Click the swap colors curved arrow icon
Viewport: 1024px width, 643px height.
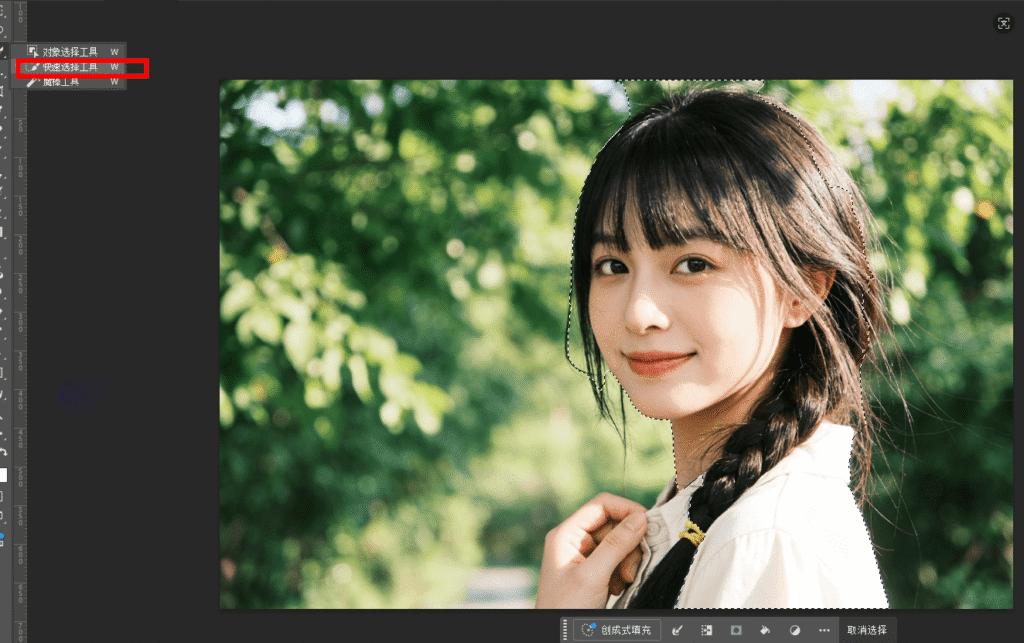click(x=4, y=452)
